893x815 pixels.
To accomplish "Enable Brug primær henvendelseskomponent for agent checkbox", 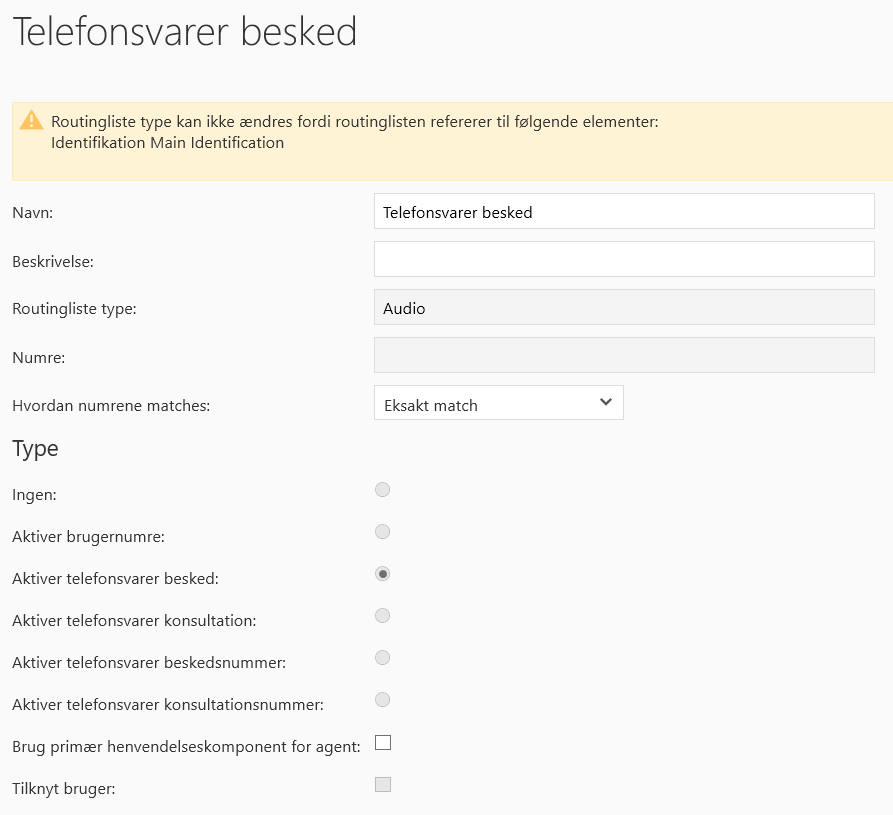I will 382,743.
